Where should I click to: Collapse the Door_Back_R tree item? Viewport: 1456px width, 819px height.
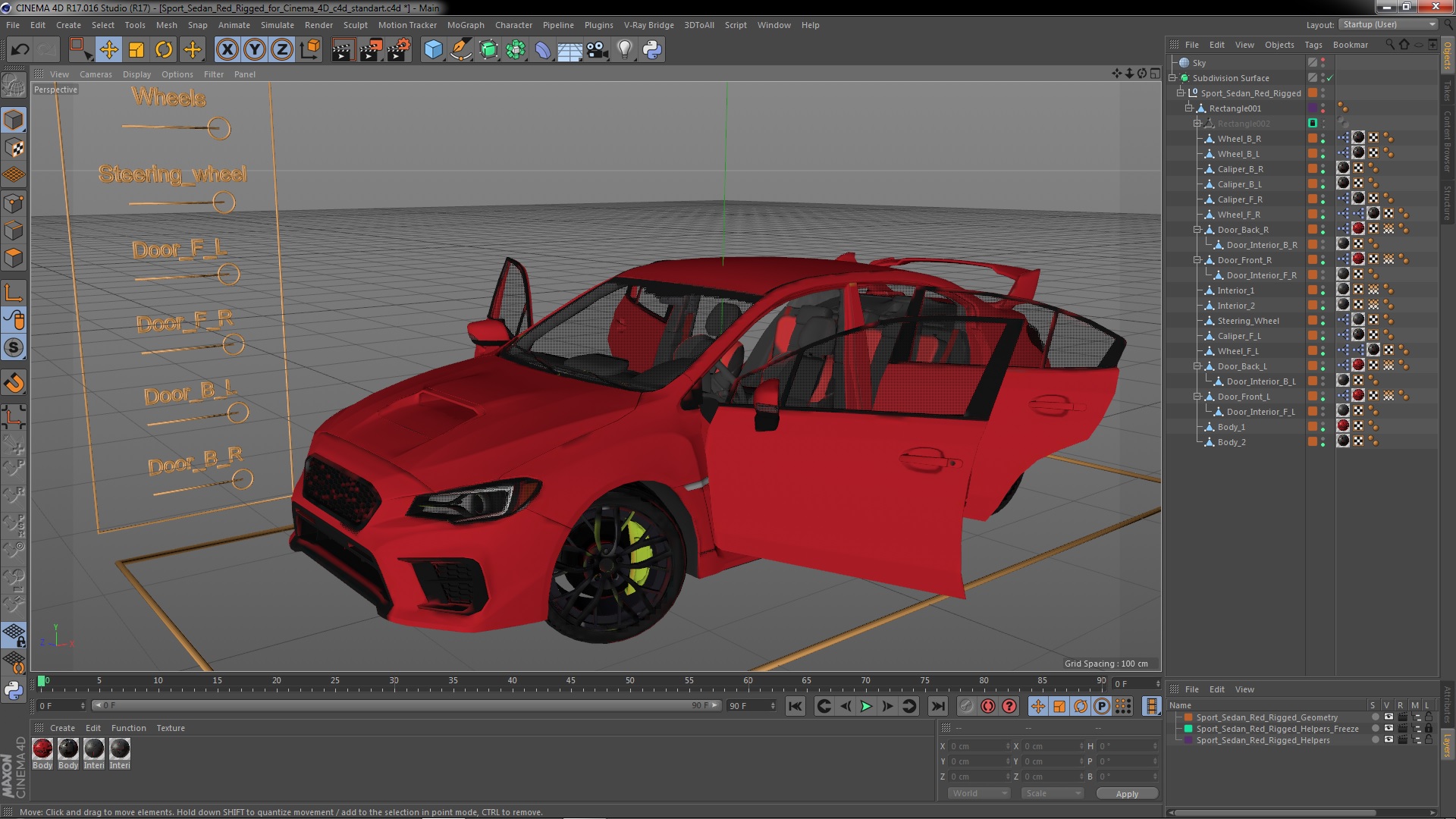tap(1197, 229)
